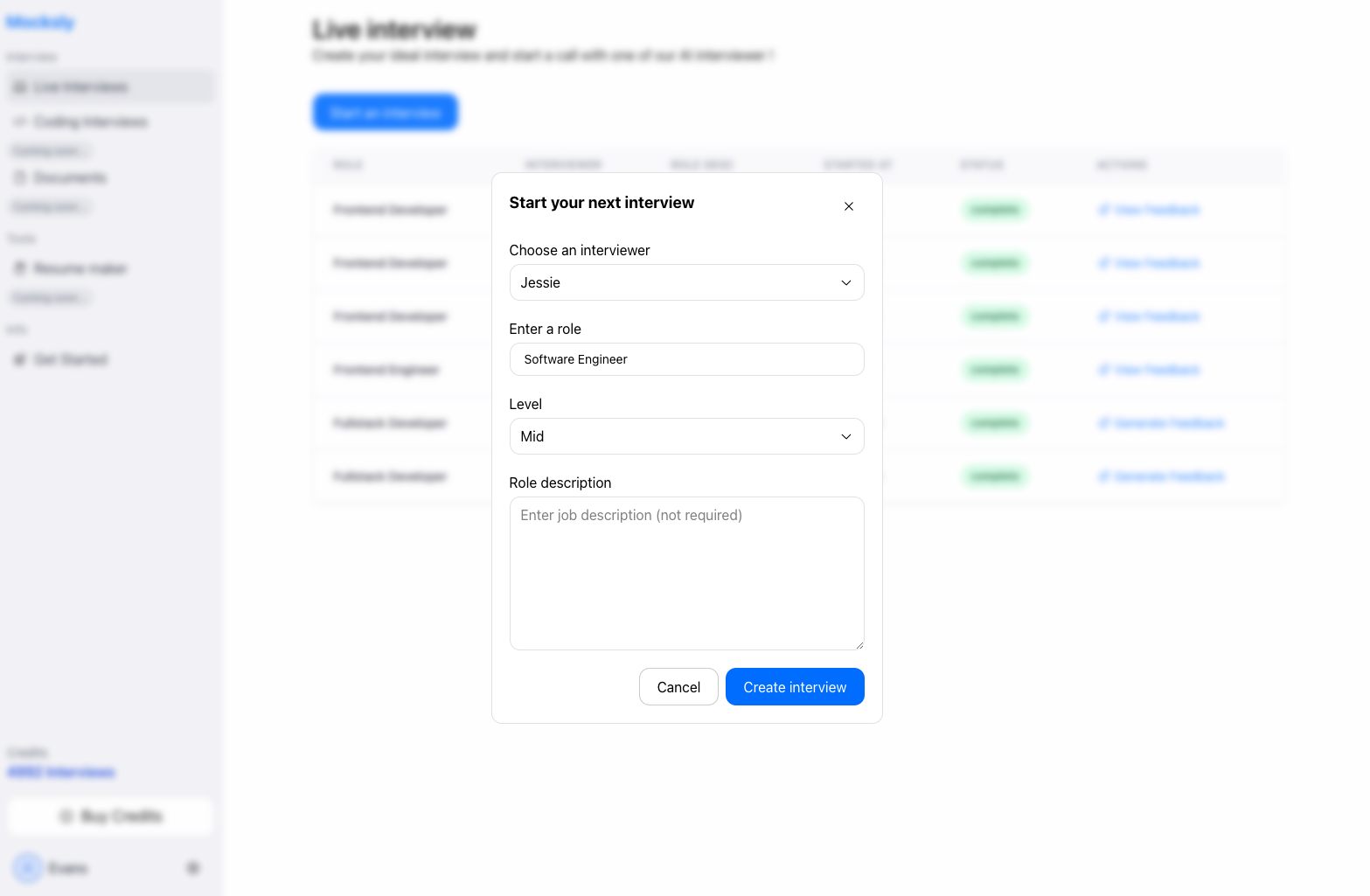Grab the textarea resize handle corner
The height and width of the screenshot is (896, 1370).
pyautogui.click(x=859, y=645)
